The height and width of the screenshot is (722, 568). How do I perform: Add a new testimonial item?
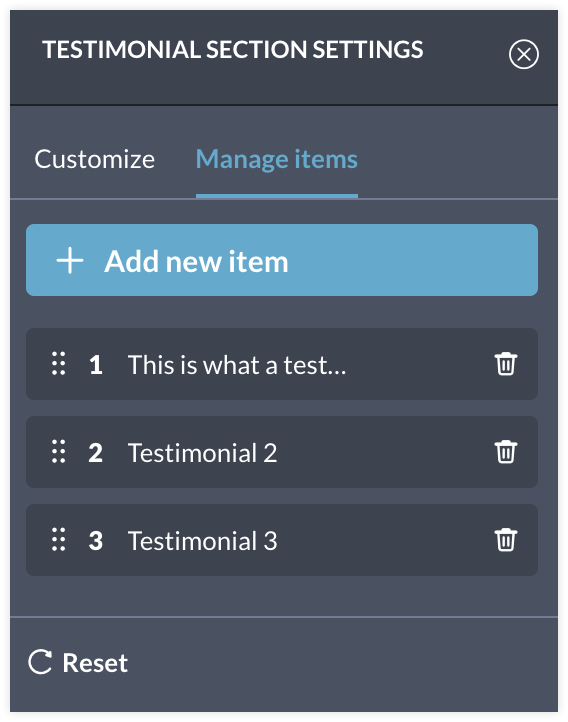[x=282, y=260]
